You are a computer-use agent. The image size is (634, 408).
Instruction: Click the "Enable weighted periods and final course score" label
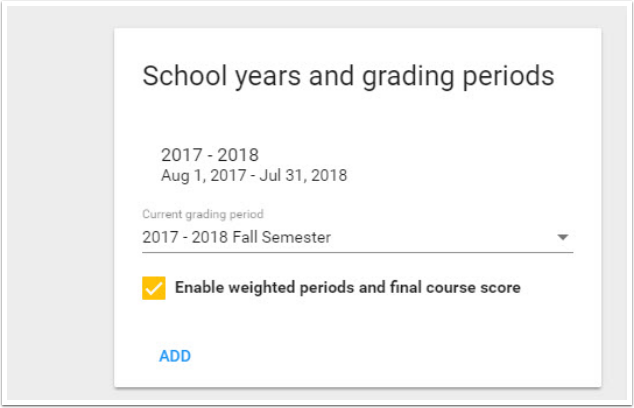pos(347,288)
